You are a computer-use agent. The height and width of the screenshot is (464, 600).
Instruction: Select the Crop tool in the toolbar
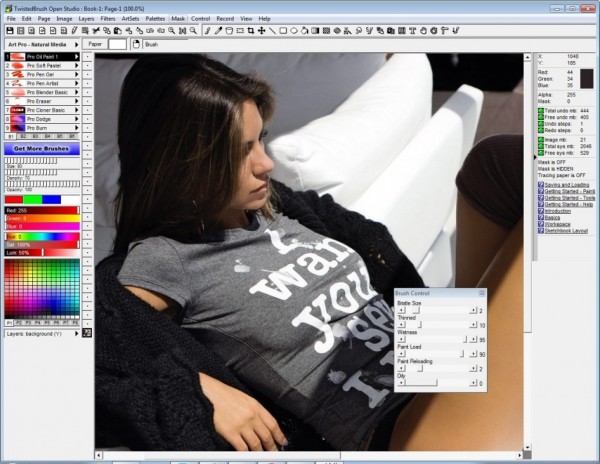coord(250,30)
